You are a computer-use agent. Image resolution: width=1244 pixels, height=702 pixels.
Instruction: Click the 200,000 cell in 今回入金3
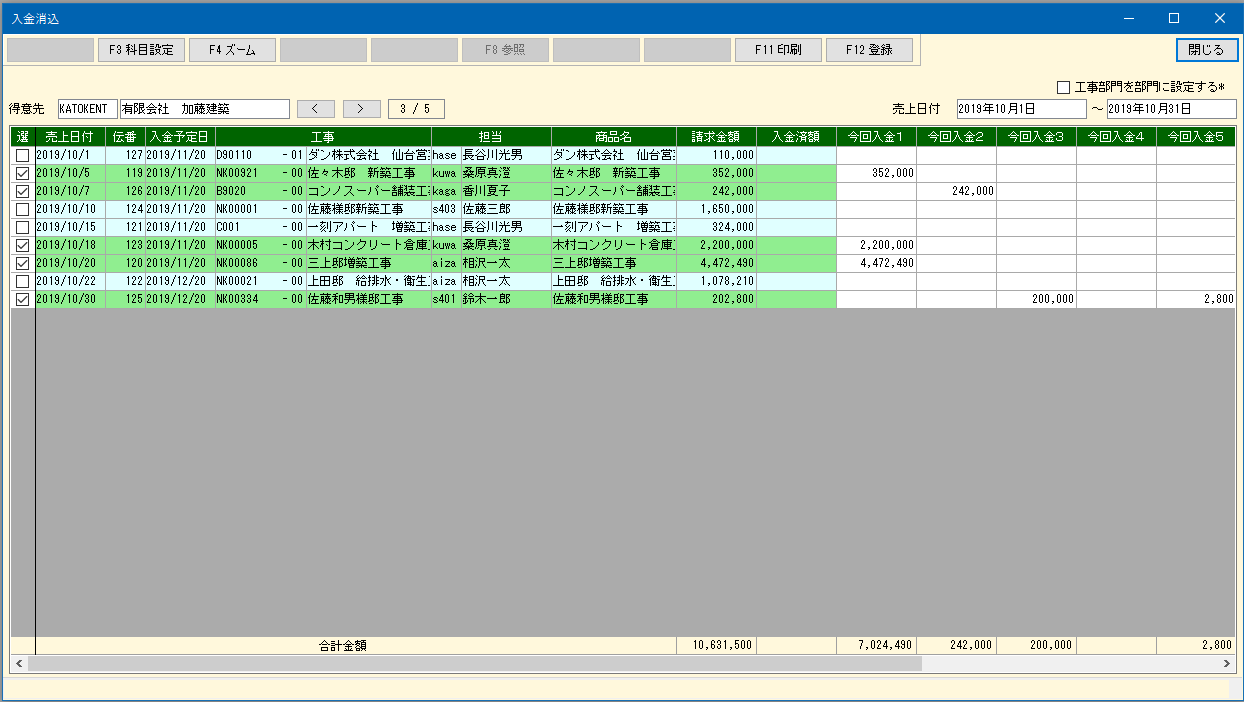point(1036,299)
